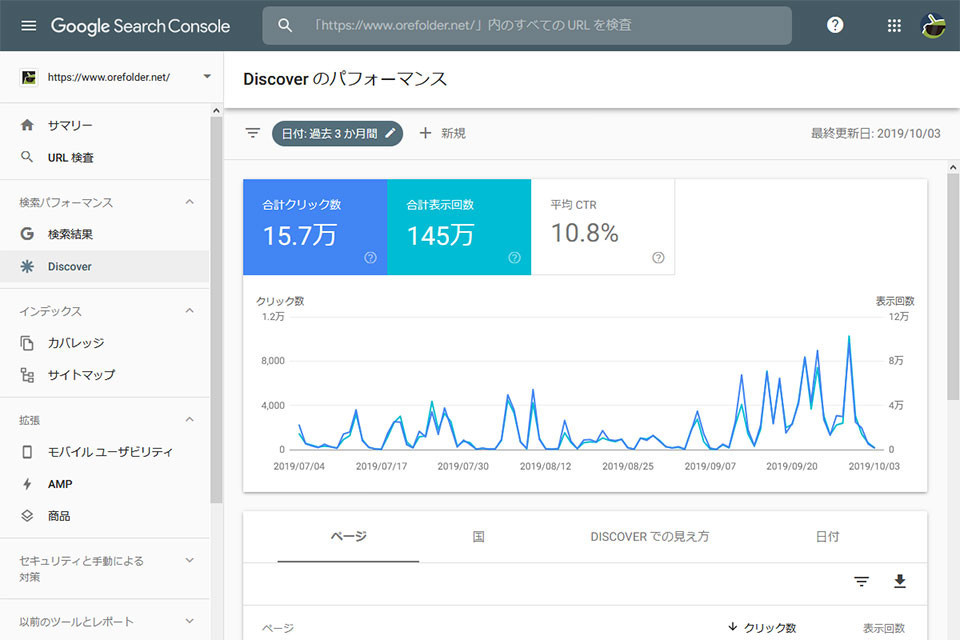Click the orefolder.net property favicon
Viewport: 960px width, 640px height.
tap(29, 77)
